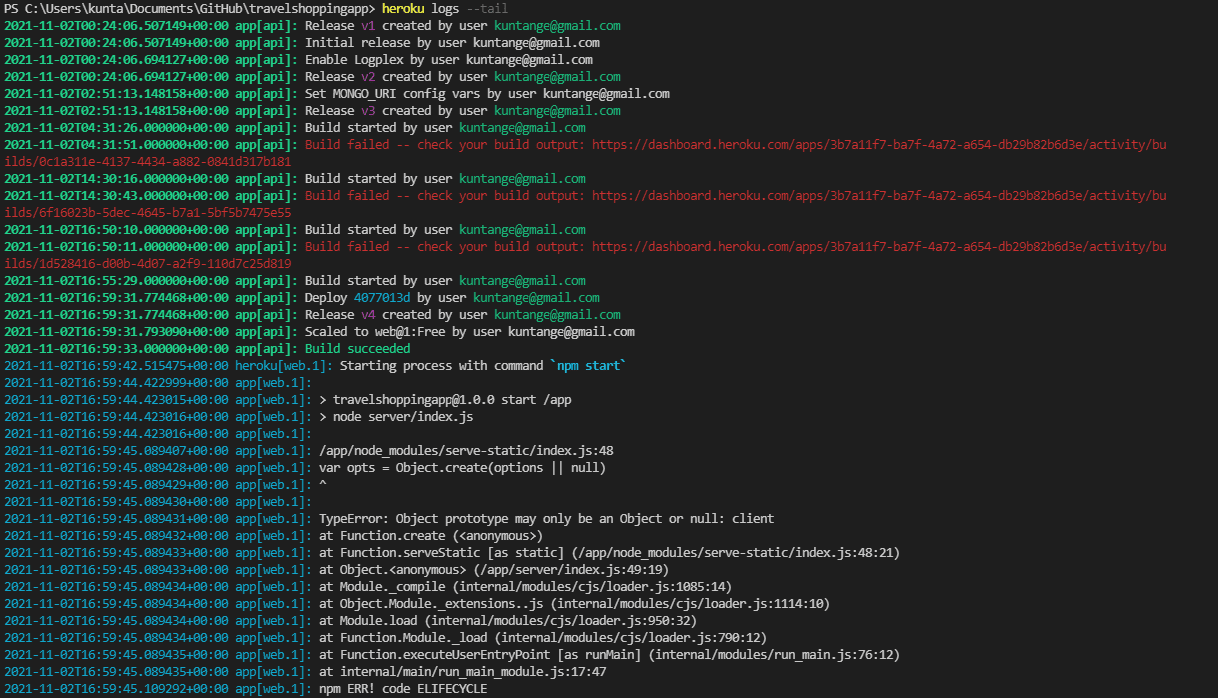Screen dimensions: 1218x698
Task: Click the 'at Module._compile' stack line
Action: pos(525,586)
